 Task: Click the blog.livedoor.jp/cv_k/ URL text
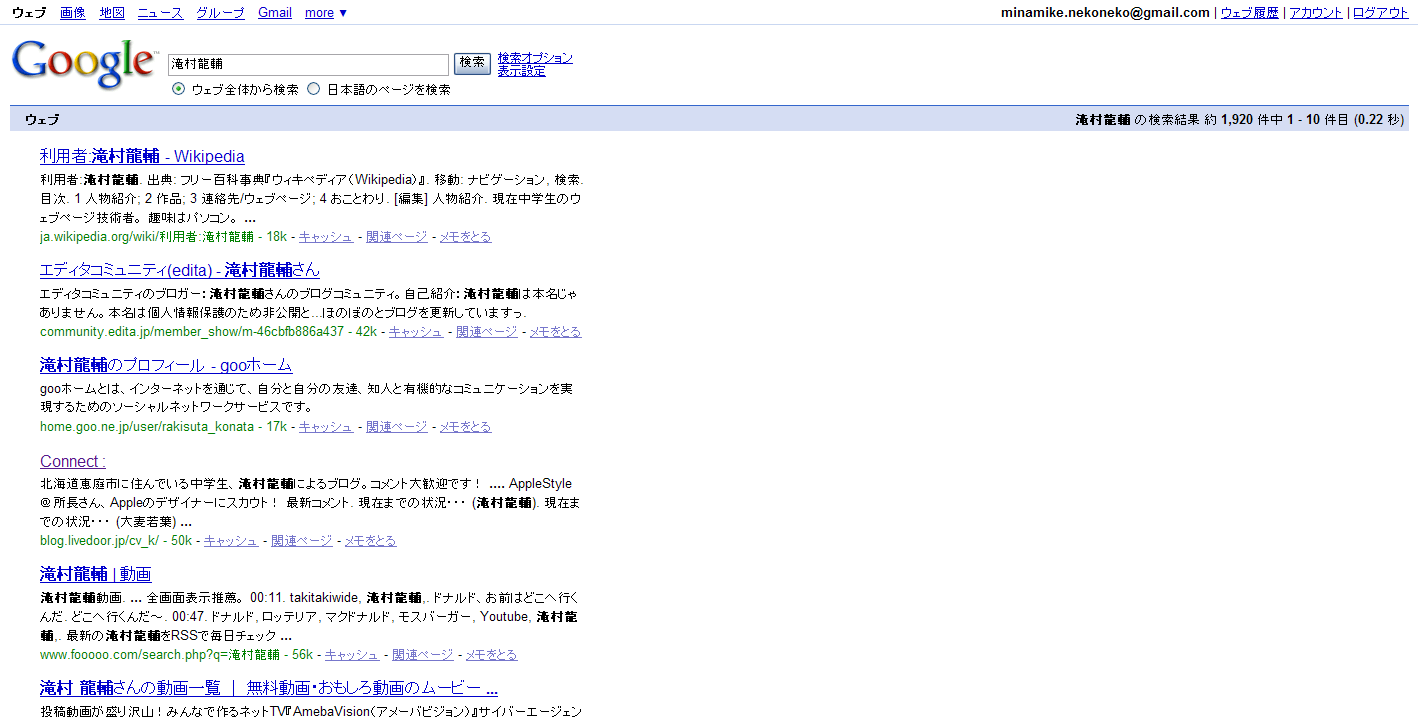point(99,541)
